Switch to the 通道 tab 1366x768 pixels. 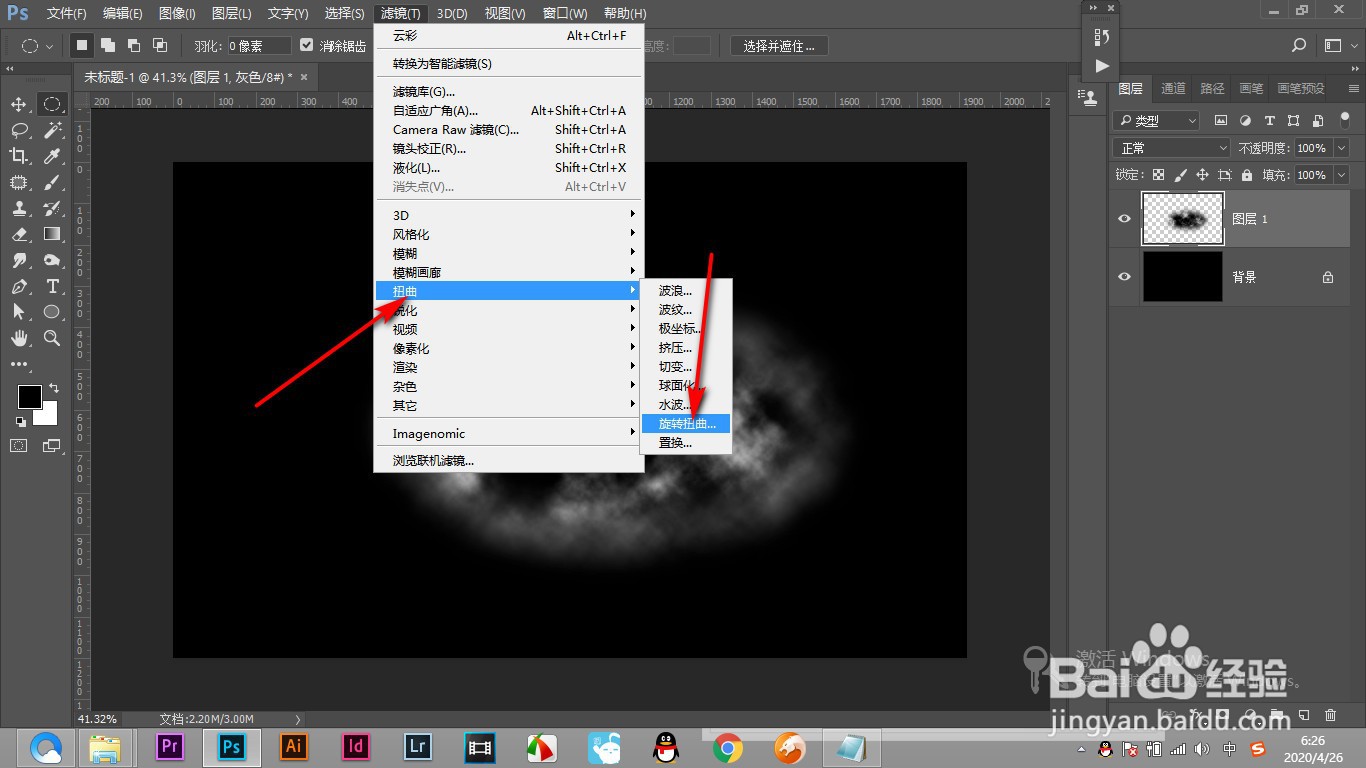pyautogui.click(x=1172, y=88)
